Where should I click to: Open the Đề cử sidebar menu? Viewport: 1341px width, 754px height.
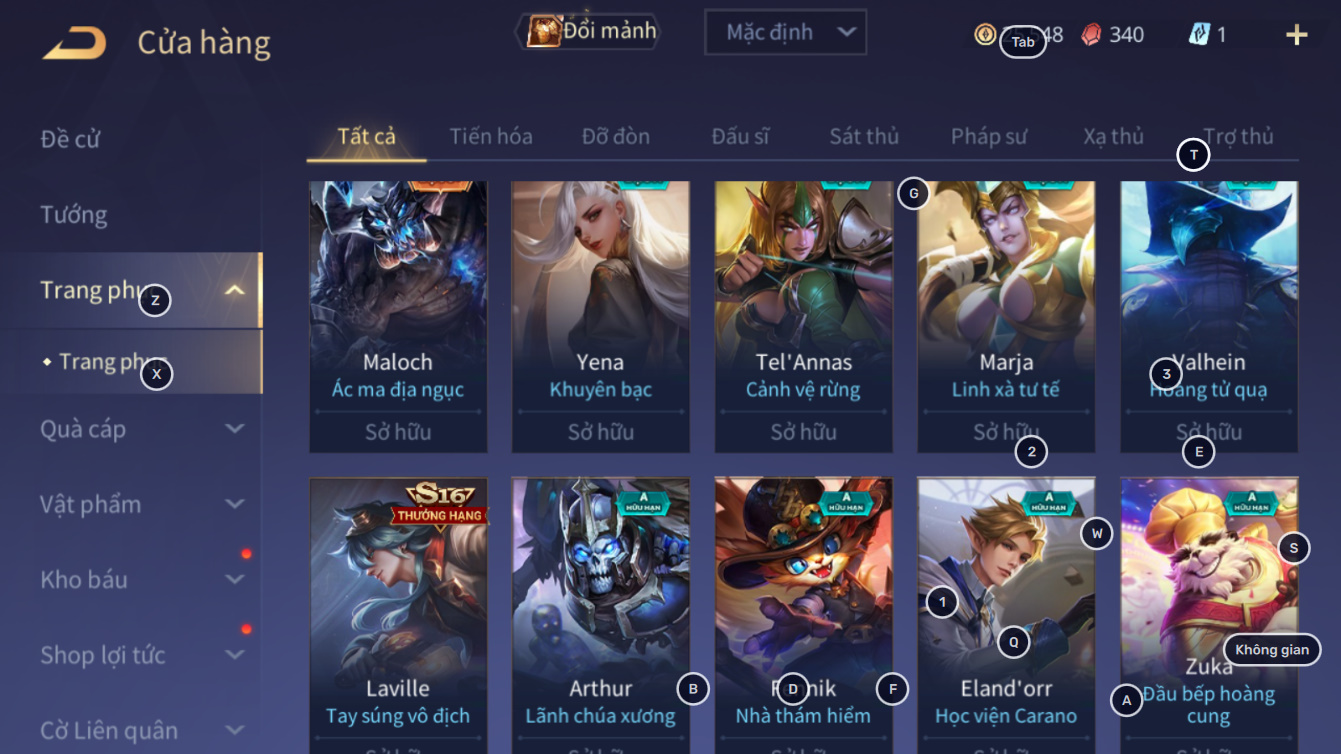coord(71,139)
